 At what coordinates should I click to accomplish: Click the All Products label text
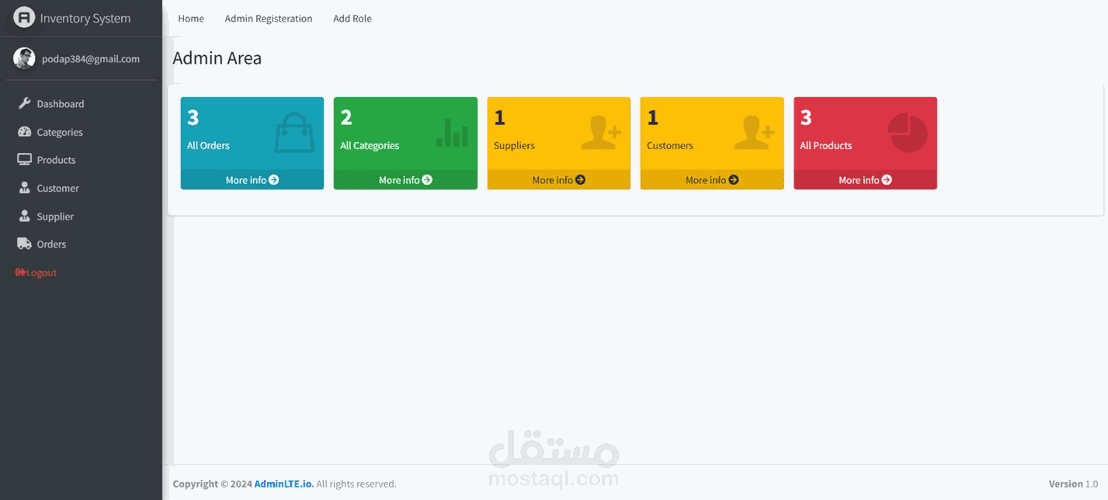coord(825,145)
